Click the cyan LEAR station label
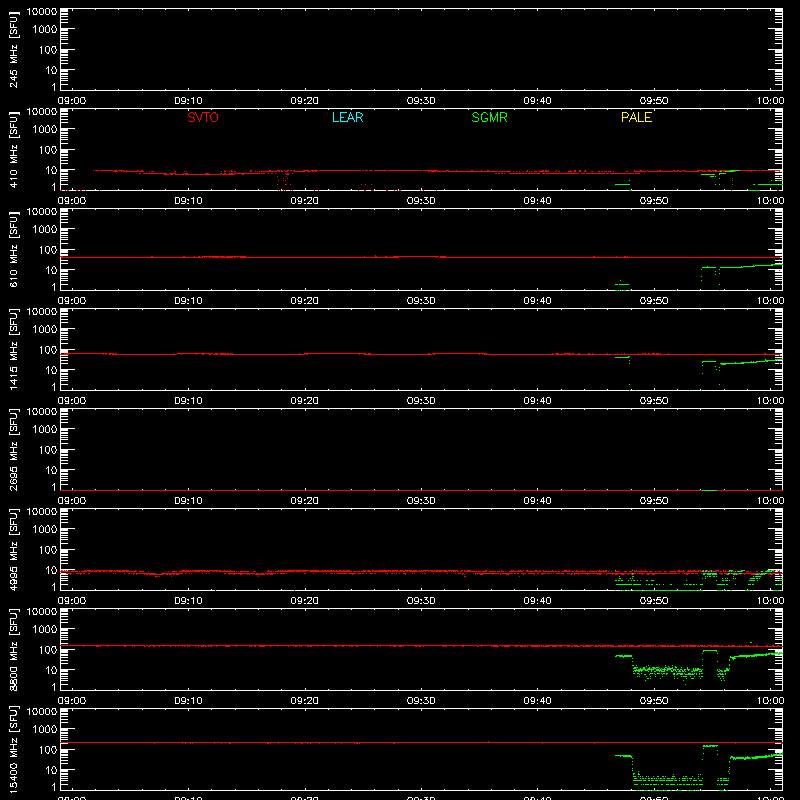 (x=347, y=117)
